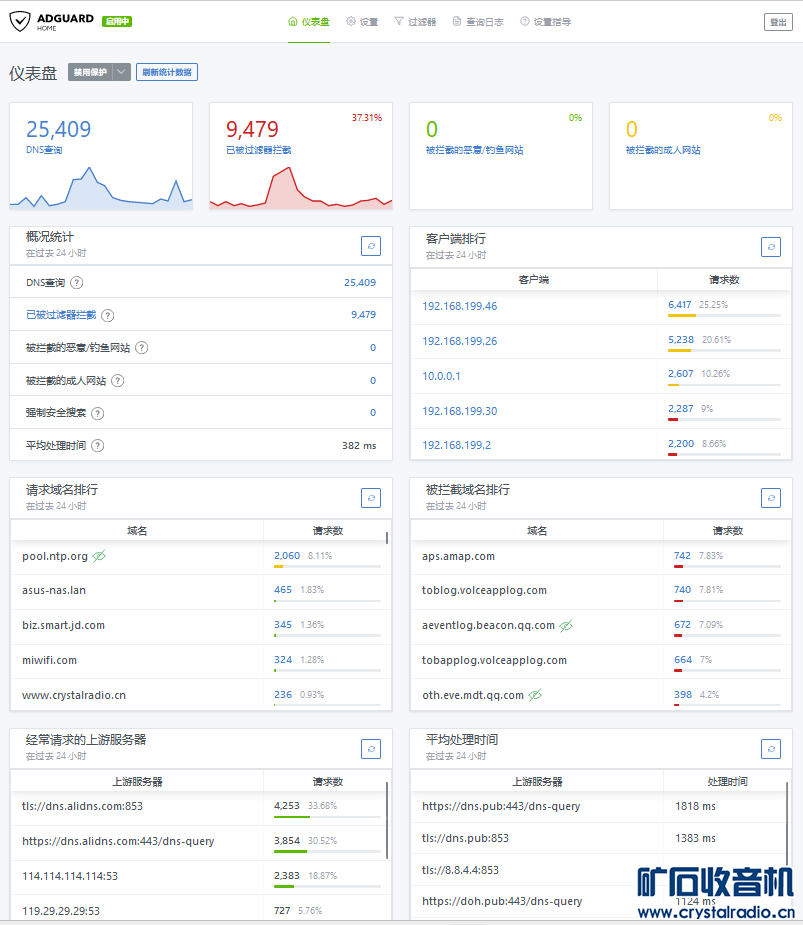
Task: Click the 请求域名排行 list scrollbar
Action: point(387,537)
